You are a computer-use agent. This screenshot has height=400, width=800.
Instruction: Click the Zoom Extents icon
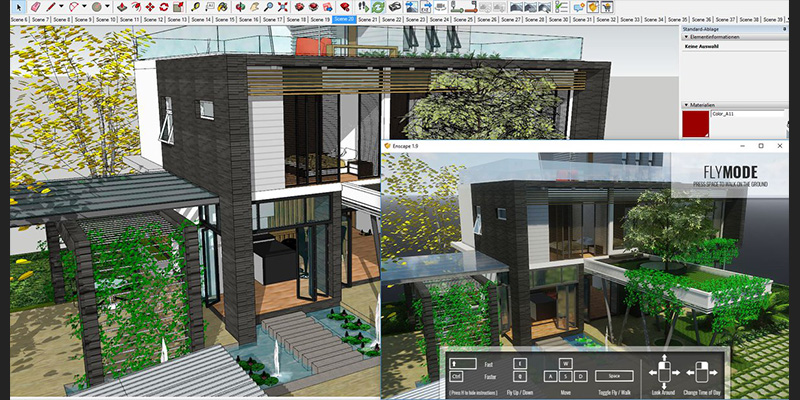tap(283, 7)
